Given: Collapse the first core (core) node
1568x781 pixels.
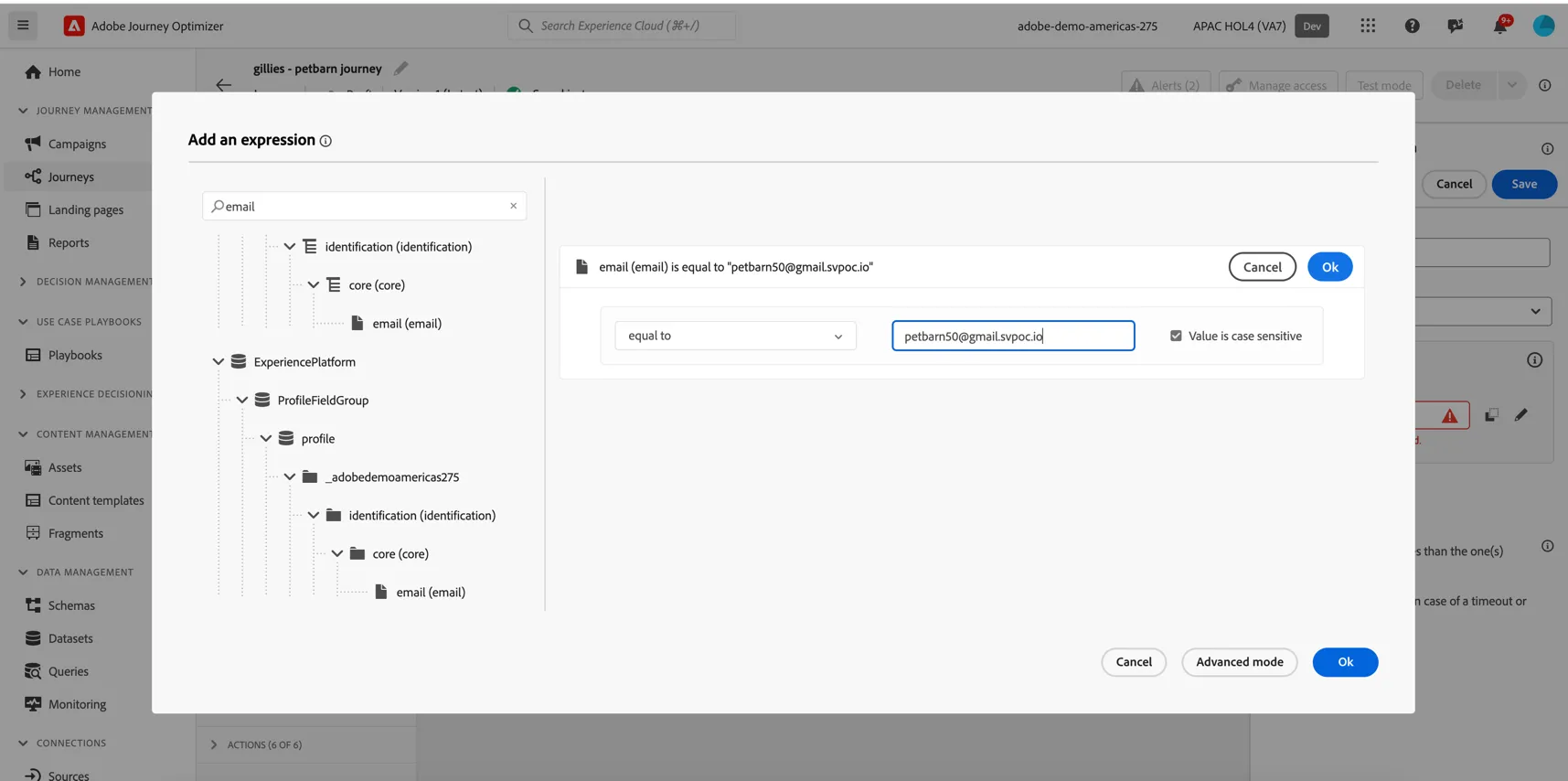Looking at the screenshot, I should pos(314,285).
